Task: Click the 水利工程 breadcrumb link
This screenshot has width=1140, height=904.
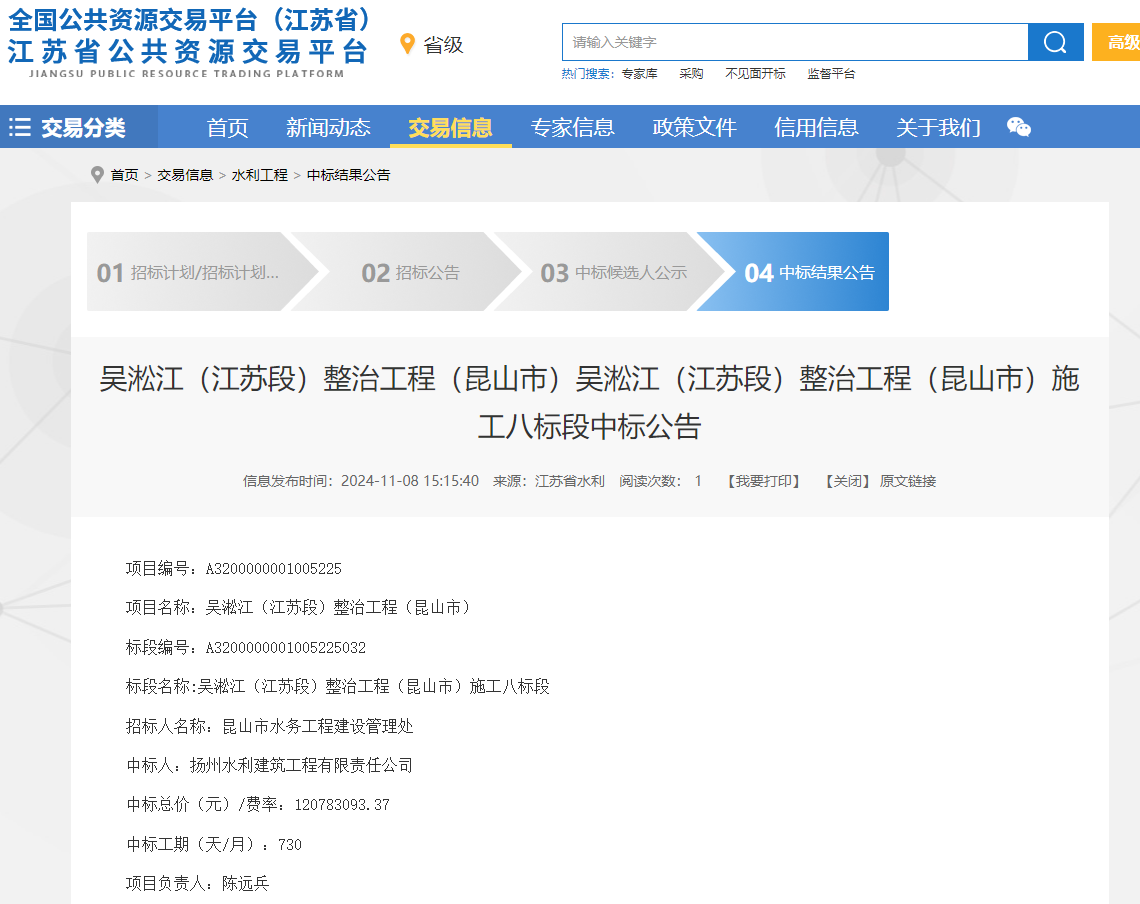Action: pos(260,175)
